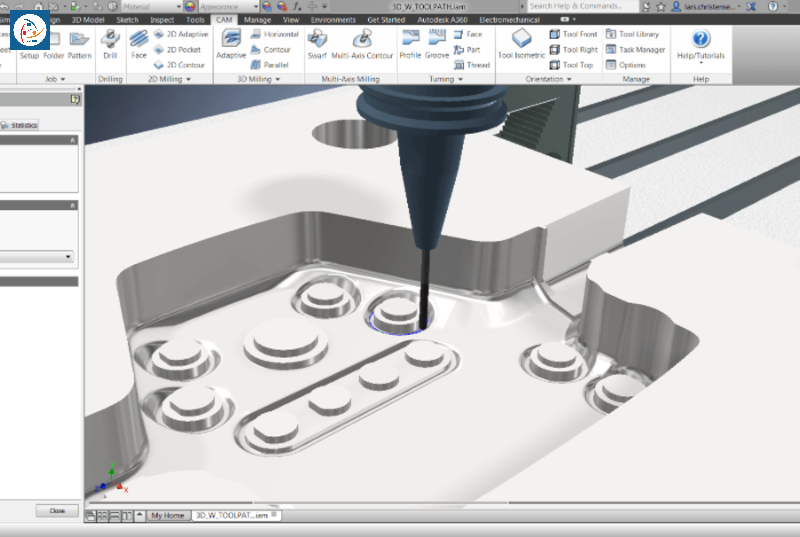Choose the 2D Adaptive milling tool

[x=181, y=34]
